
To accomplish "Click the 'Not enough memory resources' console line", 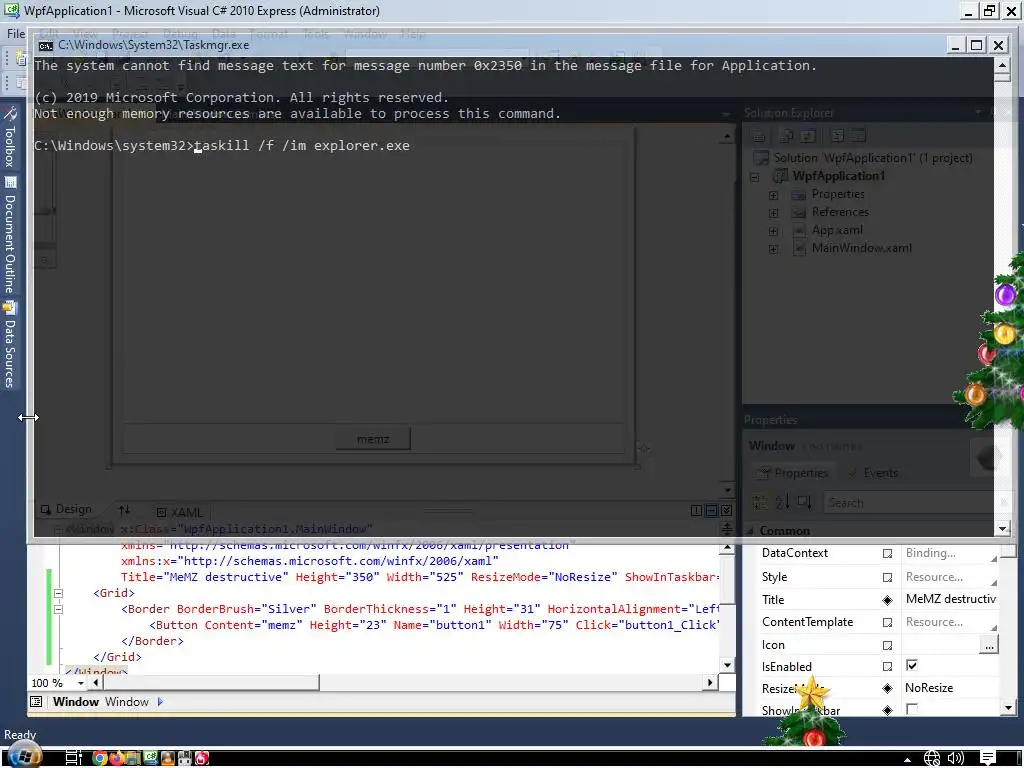I will tap(297, 114).
